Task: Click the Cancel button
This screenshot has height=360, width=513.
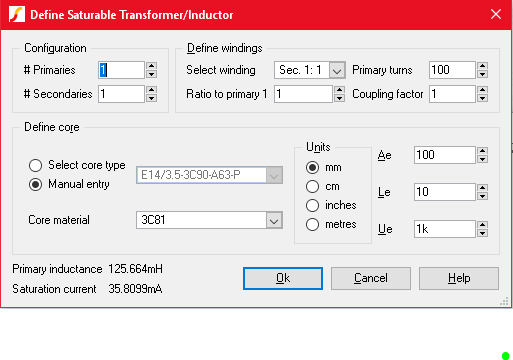Action: coord(371,278)
